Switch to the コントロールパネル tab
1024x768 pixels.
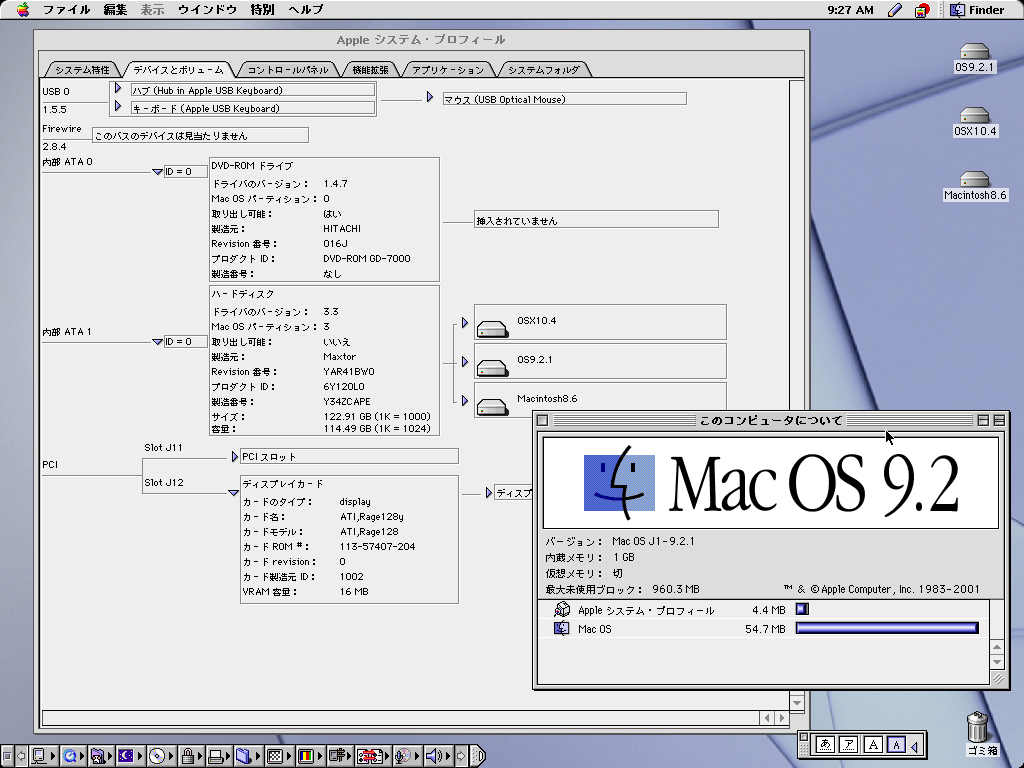287,70
